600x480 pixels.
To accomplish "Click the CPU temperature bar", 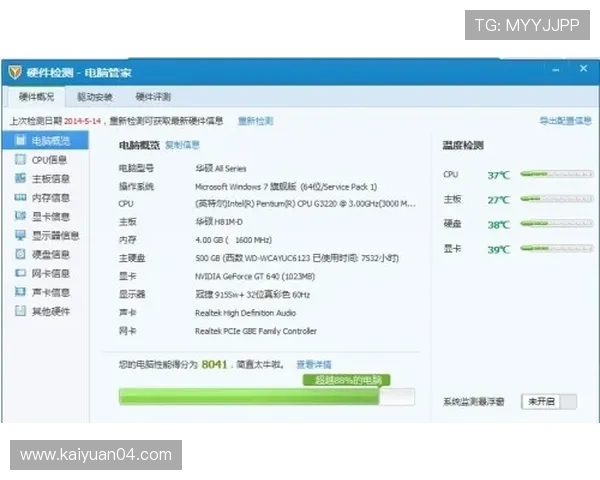I will coord(557,174).
